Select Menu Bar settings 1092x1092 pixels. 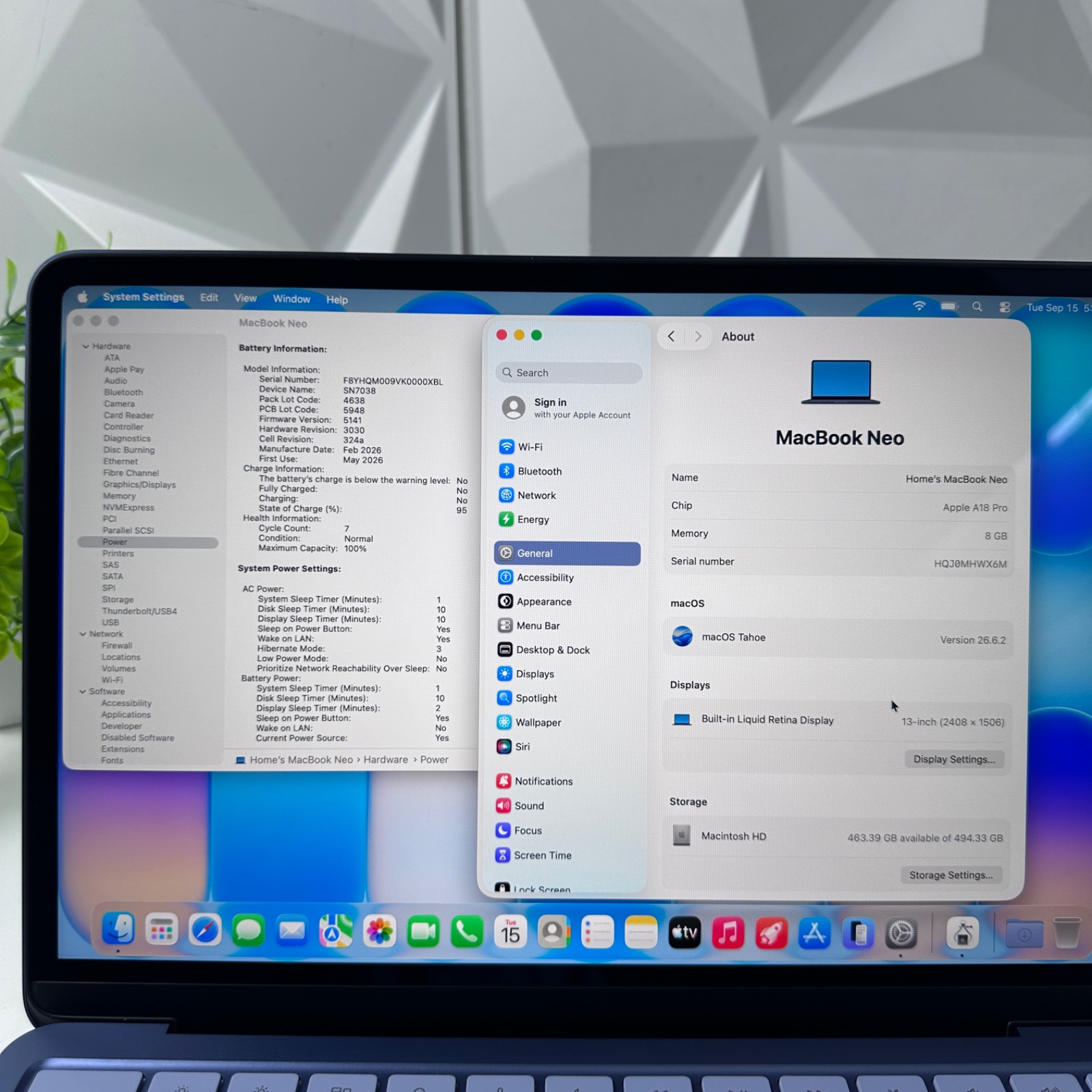[529, 625]
